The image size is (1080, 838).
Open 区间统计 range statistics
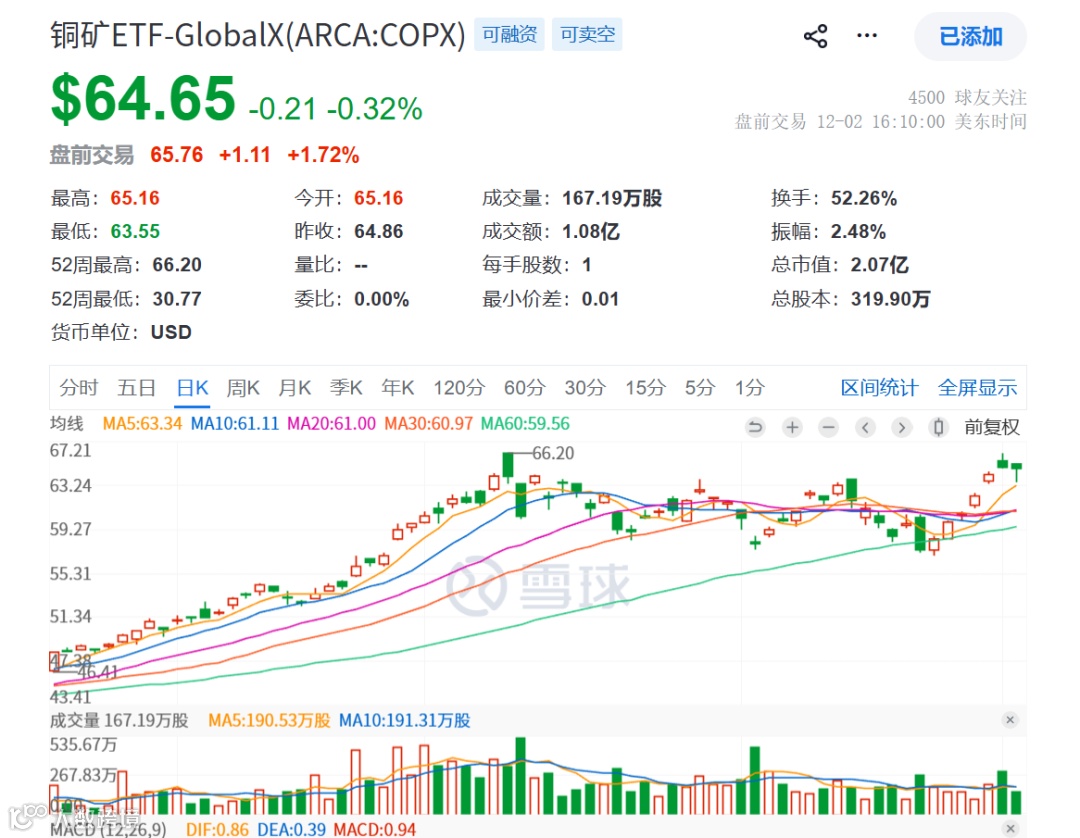(880, 388)
